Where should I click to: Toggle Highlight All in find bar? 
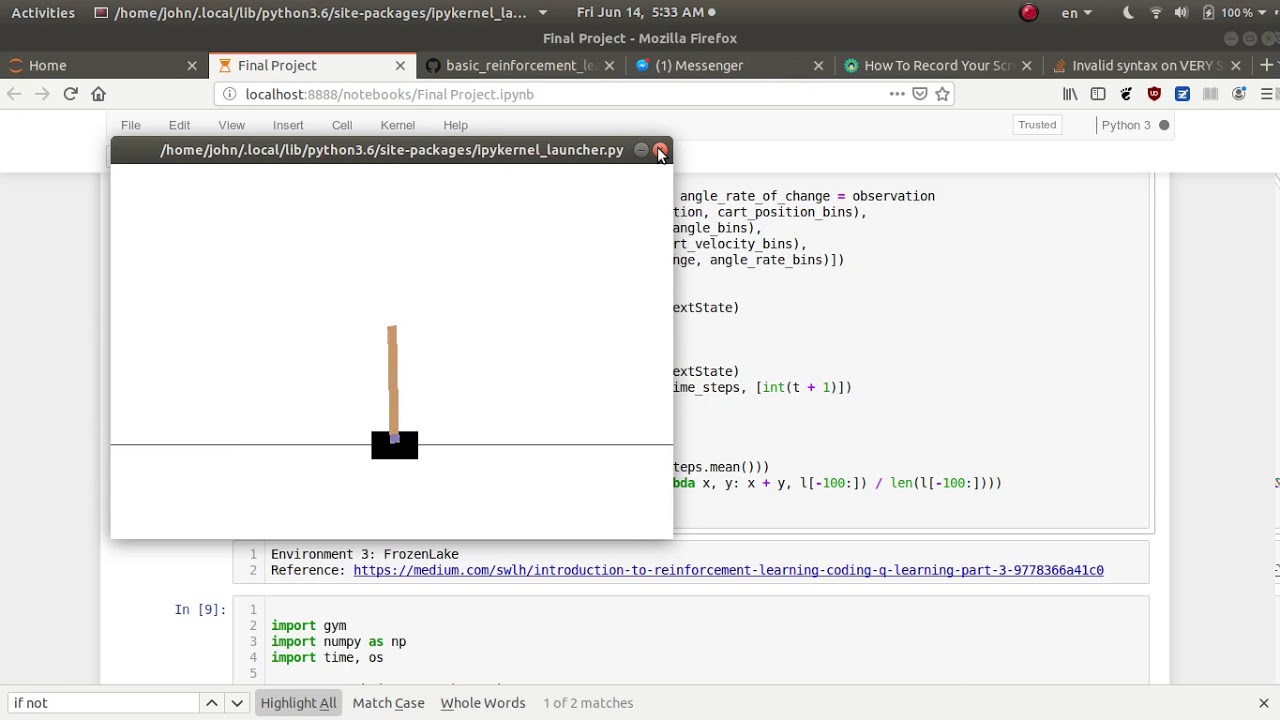[x=298, y=703]
